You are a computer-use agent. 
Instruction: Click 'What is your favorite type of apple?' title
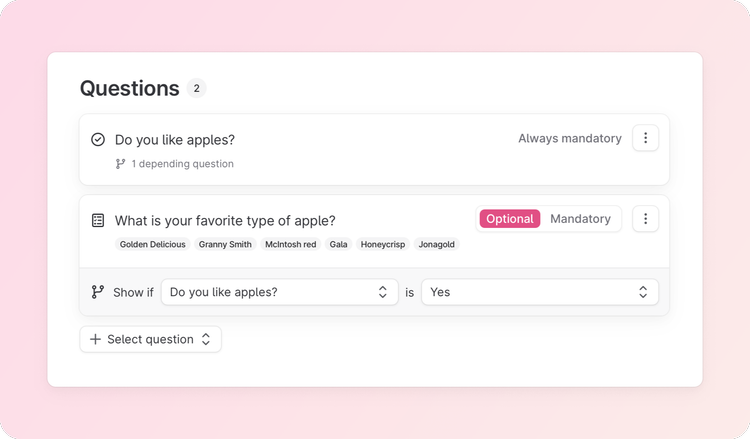225,220
